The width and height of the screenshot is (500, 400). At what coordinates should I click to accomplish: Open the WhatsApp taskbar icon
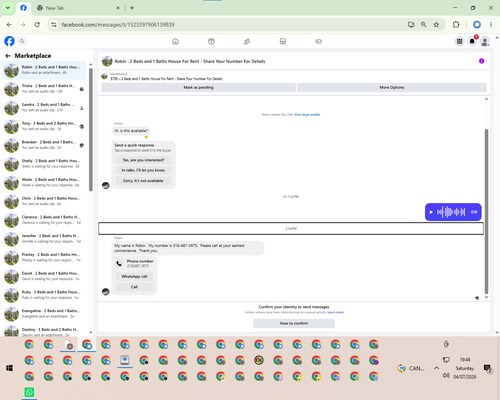[29, 392]
